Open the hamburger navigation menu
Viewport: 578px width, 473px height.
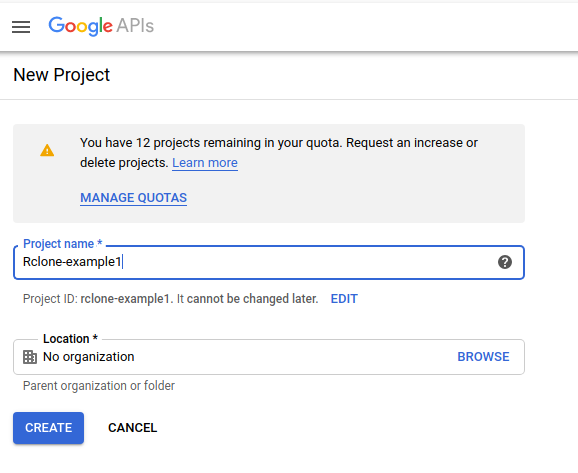[21, 27]
